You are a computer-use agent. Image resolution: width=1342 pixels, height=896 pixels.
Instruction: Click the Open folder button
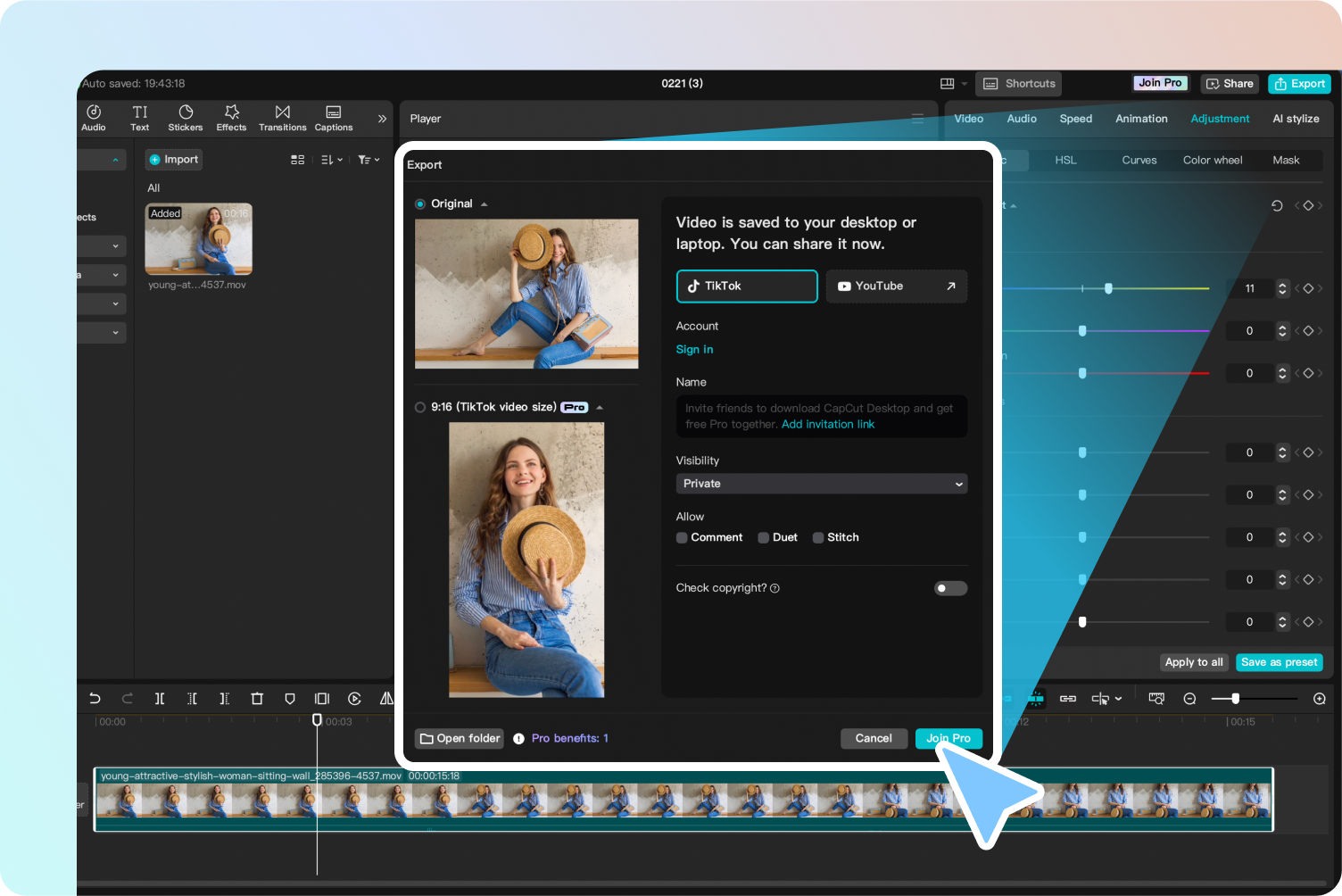(459, 738)
